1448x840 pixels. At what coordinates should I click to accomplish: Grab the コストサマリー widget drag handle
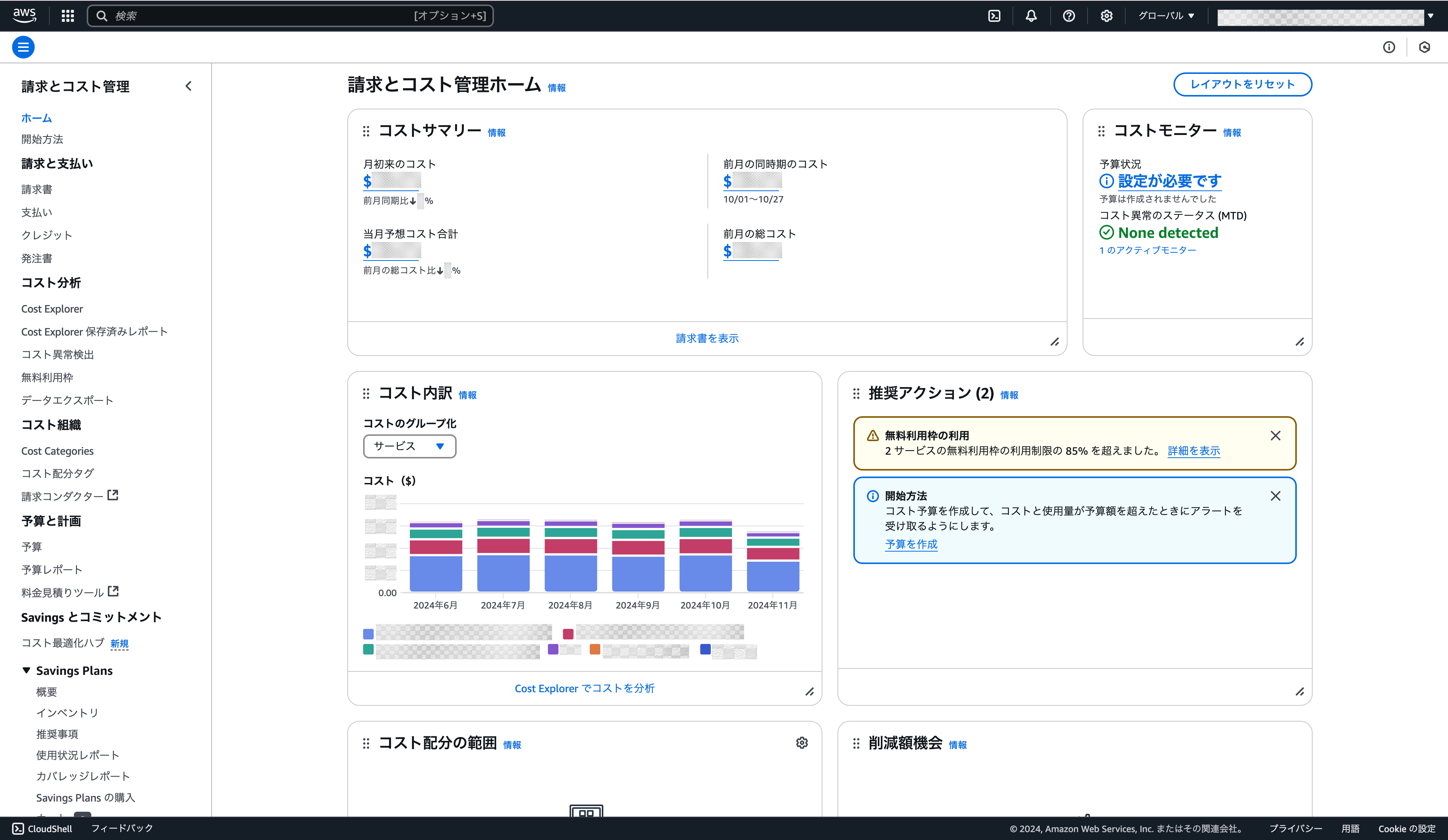366,132
